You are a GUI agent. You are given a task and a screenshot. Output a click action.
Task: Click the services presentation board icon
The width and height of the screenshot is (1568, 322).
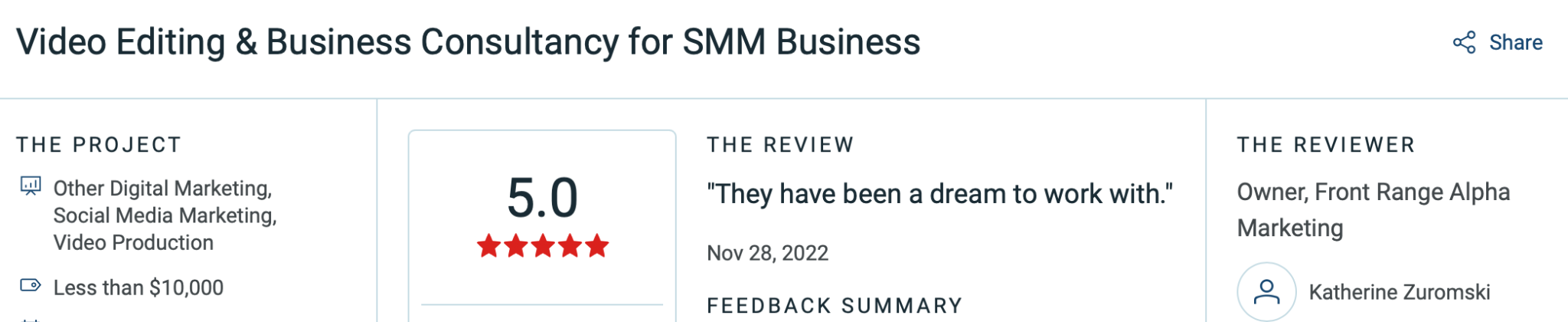coord(31,186)
